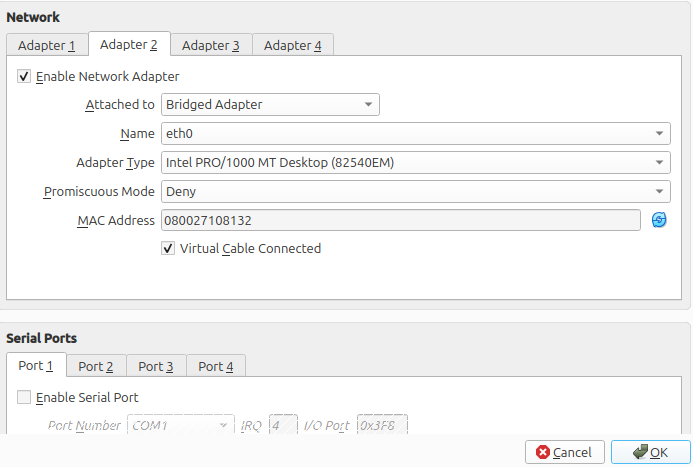Open the serial Port 4 tab
The height and width of the screenshot is (467, 693).
(x=216, y=366)
